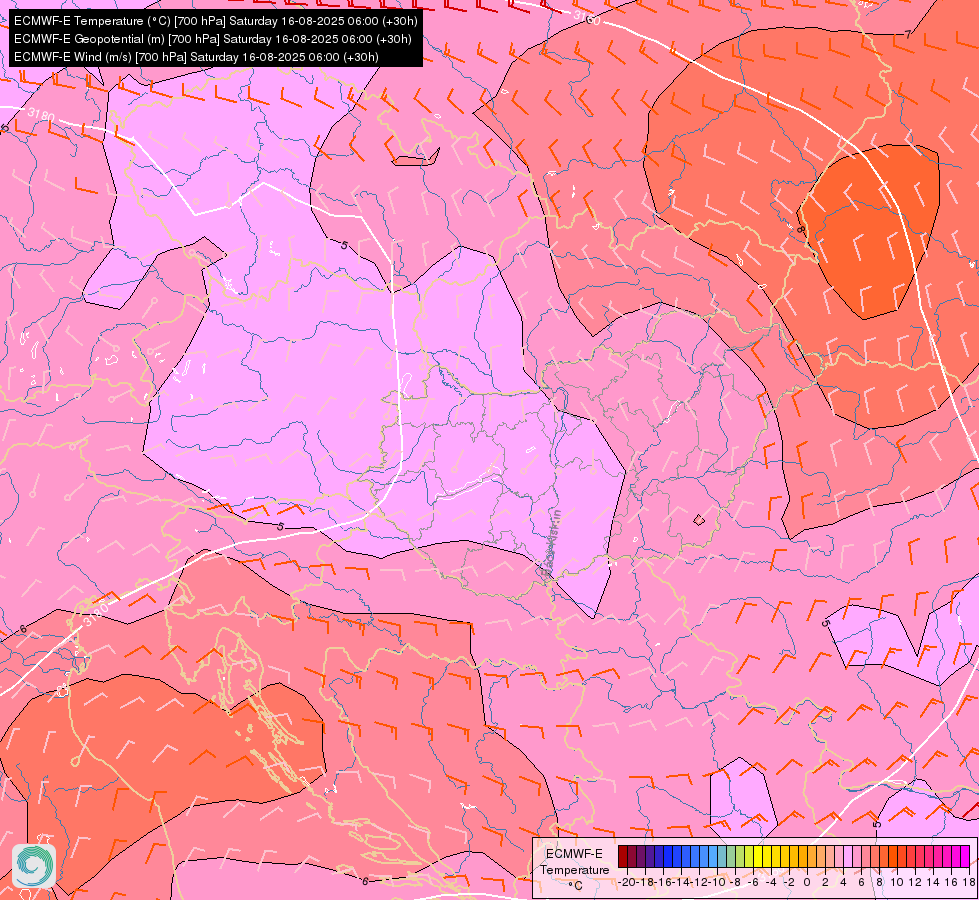
Task: Select the Wind 700 hPa title line
Action: pos(196,57)
